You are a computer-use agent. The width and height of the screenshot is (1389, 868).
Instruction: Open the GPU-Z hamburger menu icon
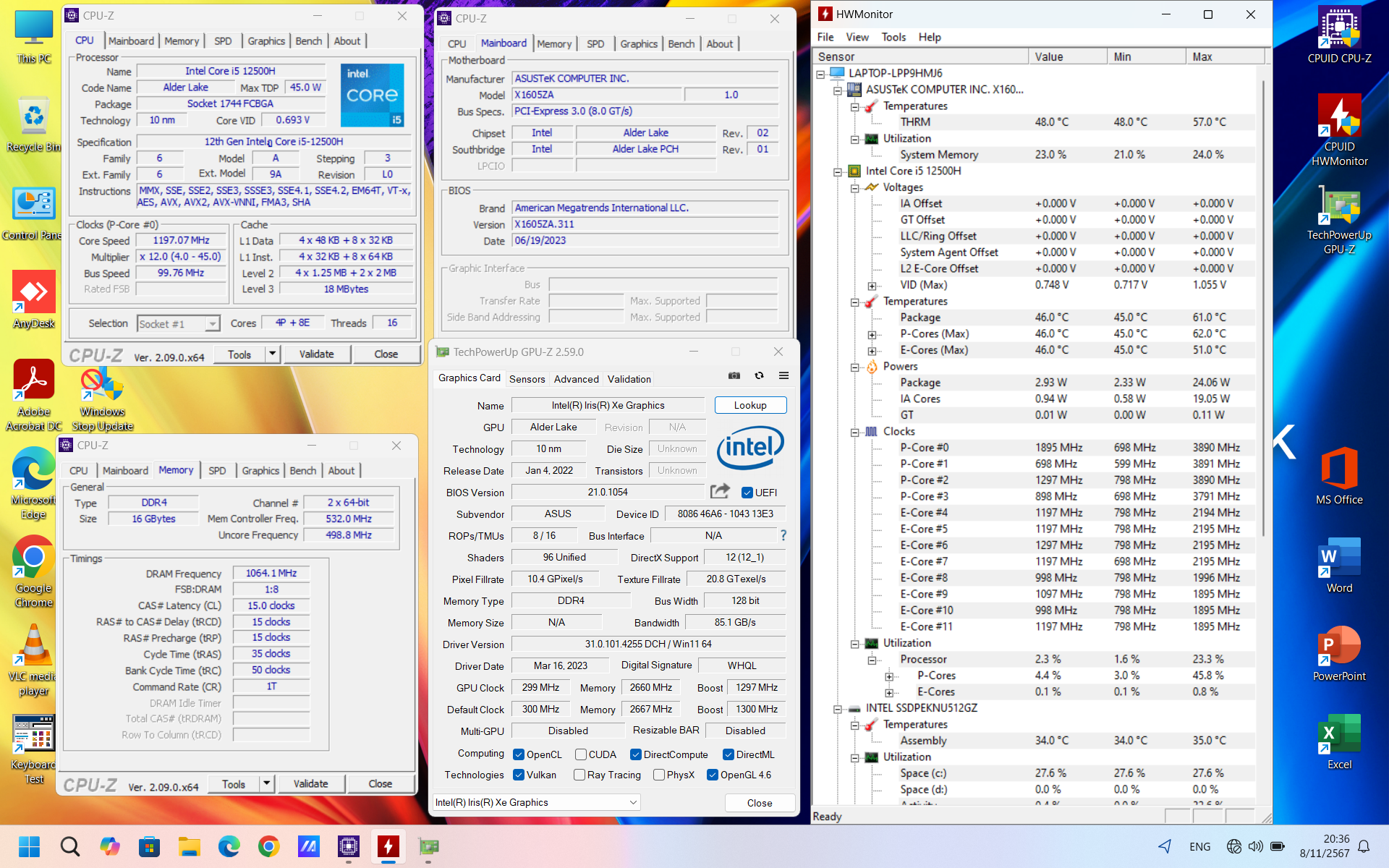tap(783, 375)
